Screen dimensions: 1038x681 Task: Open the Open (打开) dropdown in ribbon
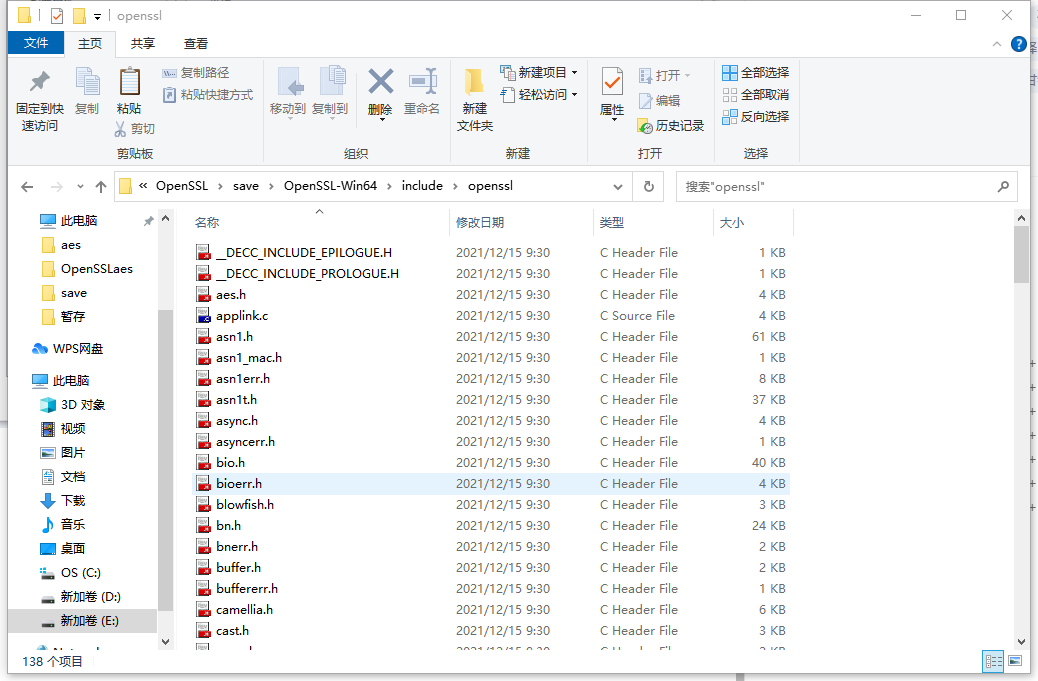[x=665, y=75]
